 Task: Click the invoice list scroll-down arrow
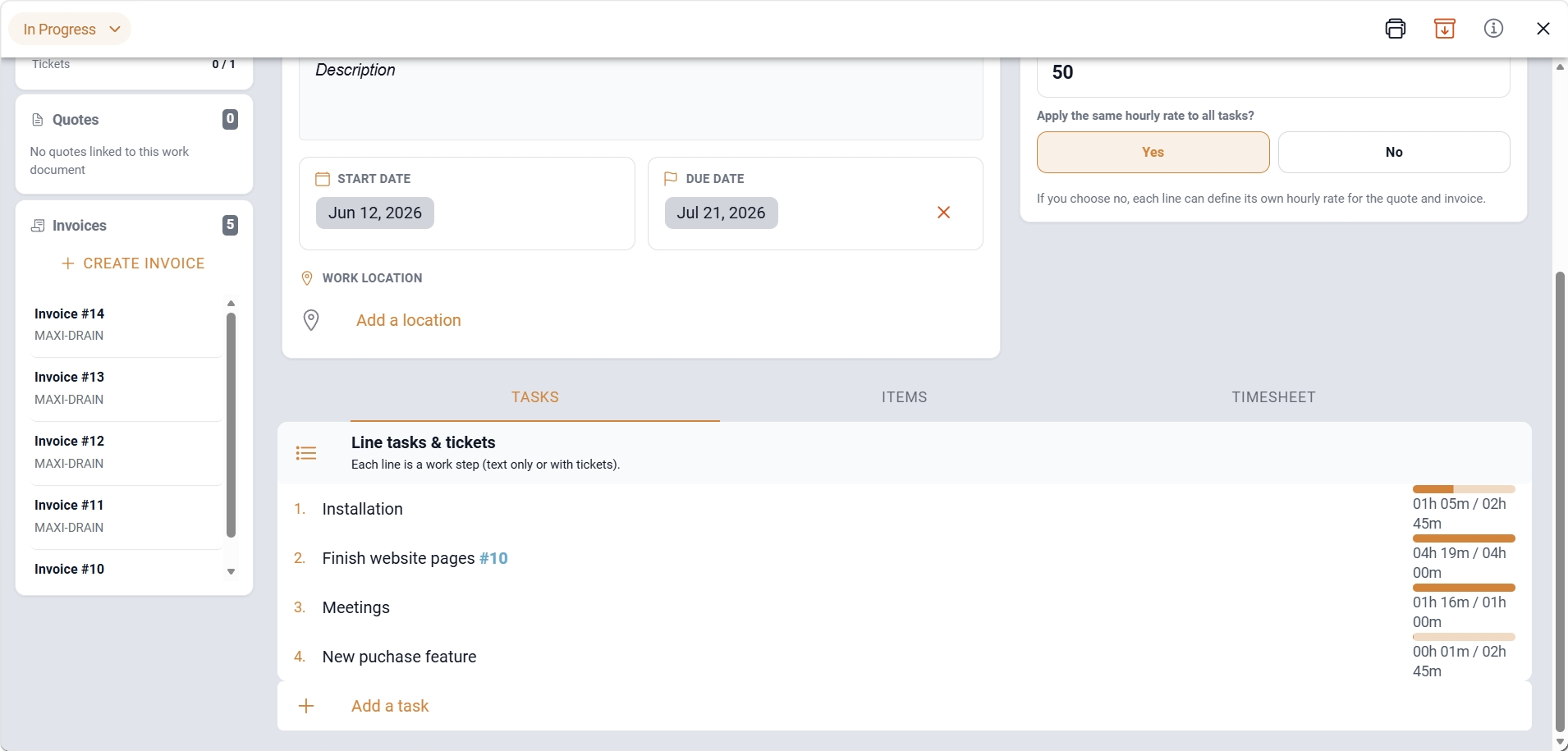point(231,571)
